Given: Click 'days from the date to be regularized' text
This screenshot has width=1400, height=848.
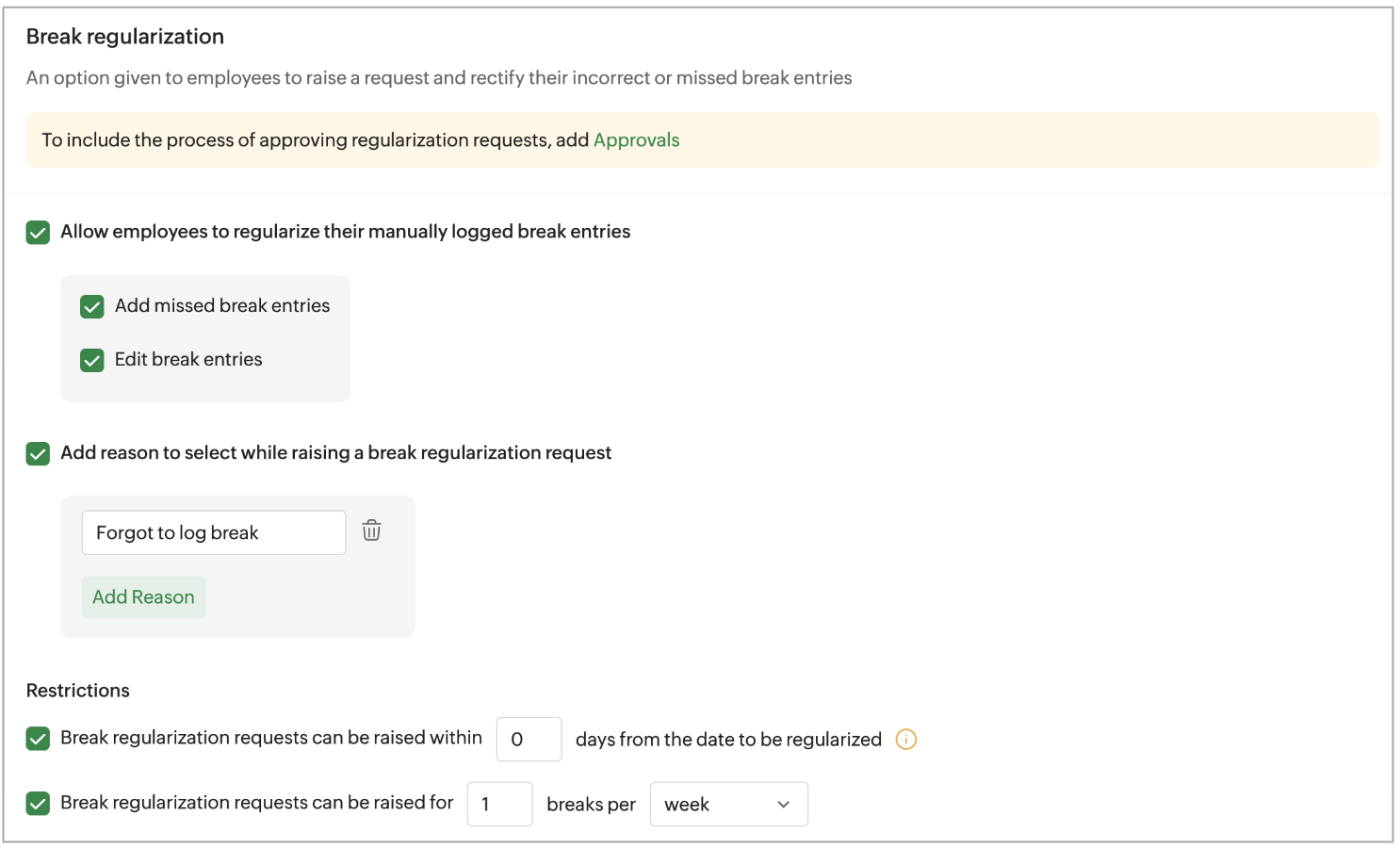Looking at the screenshot, I should pos(728,740).
